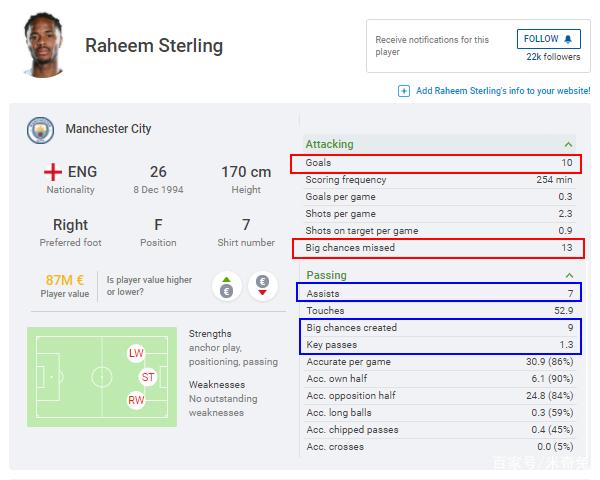Open Add Raheem Sterling's info to your website link
This screenshot has width=600, height=480.
pyautogui.click(x=502, y=91)
